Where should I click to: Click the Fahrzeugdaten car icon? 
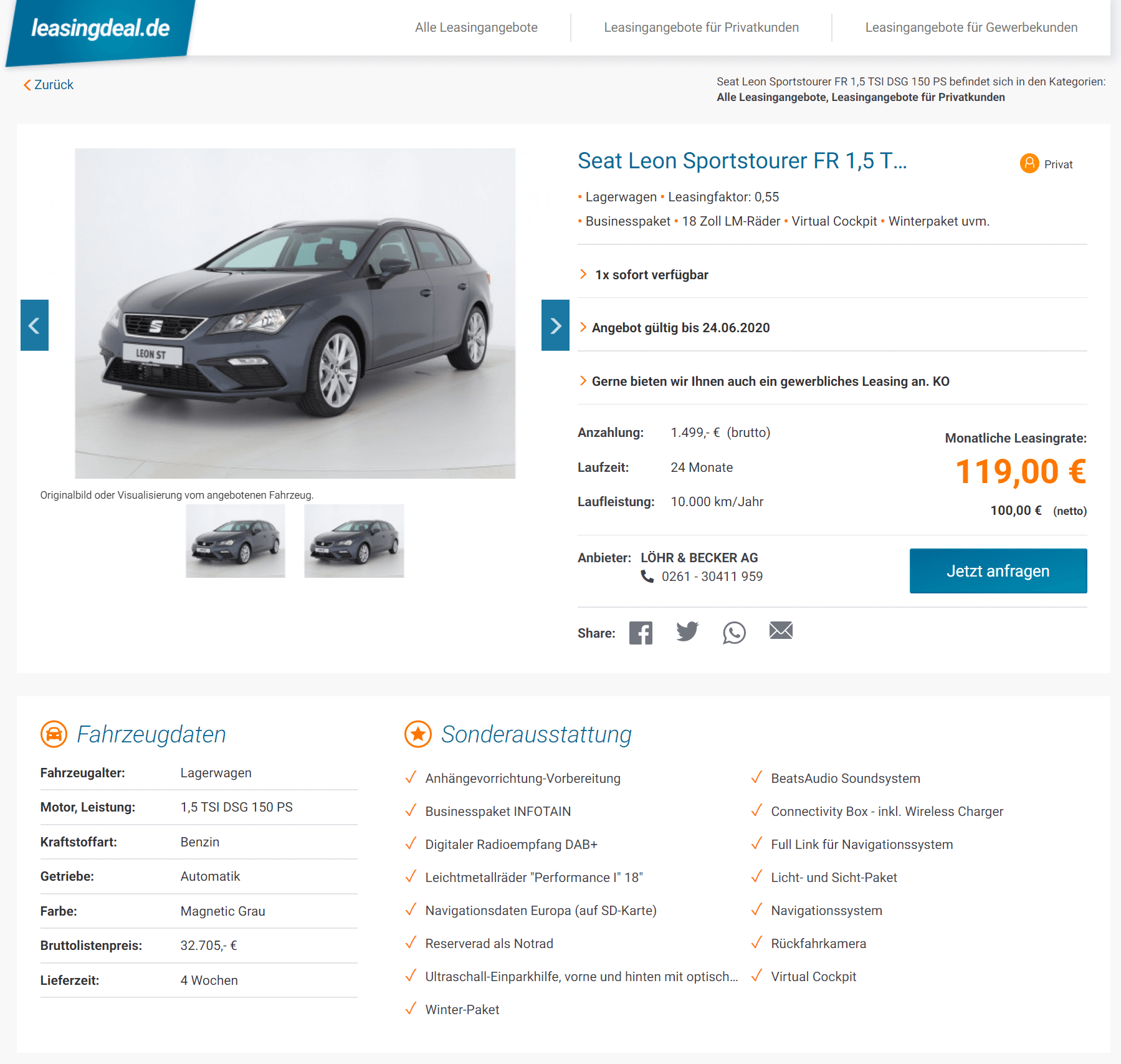[54, 734]
